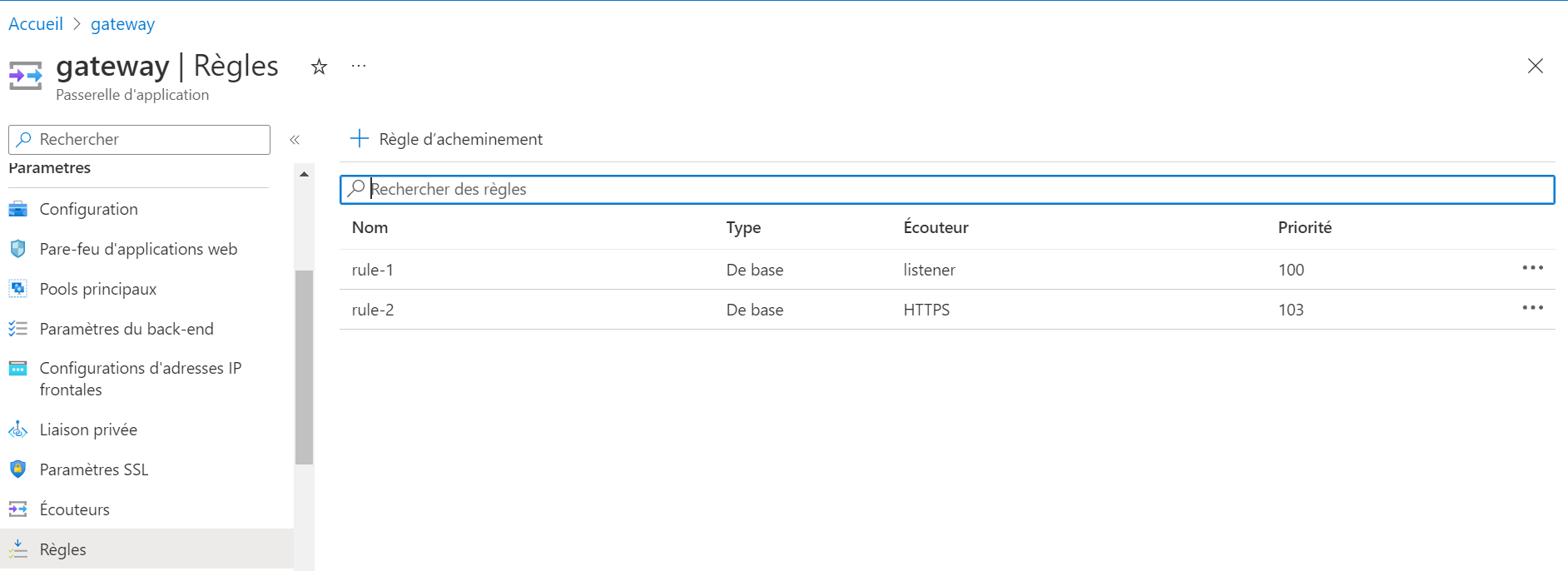Open rule-1 in the rules table
The width and height of the screenshot is (1568, 571).
click(373, 270)
